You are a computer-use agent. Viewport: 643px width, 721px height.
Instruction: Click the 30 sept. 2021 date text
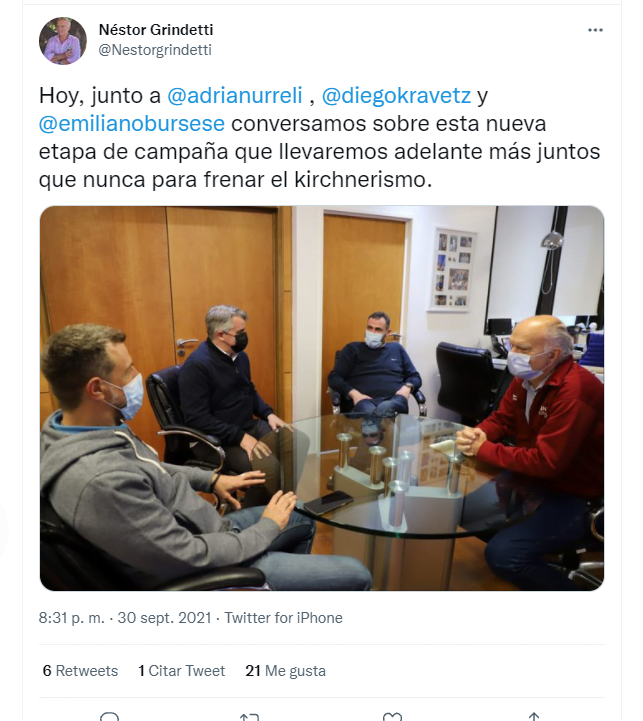coord(164,618)
